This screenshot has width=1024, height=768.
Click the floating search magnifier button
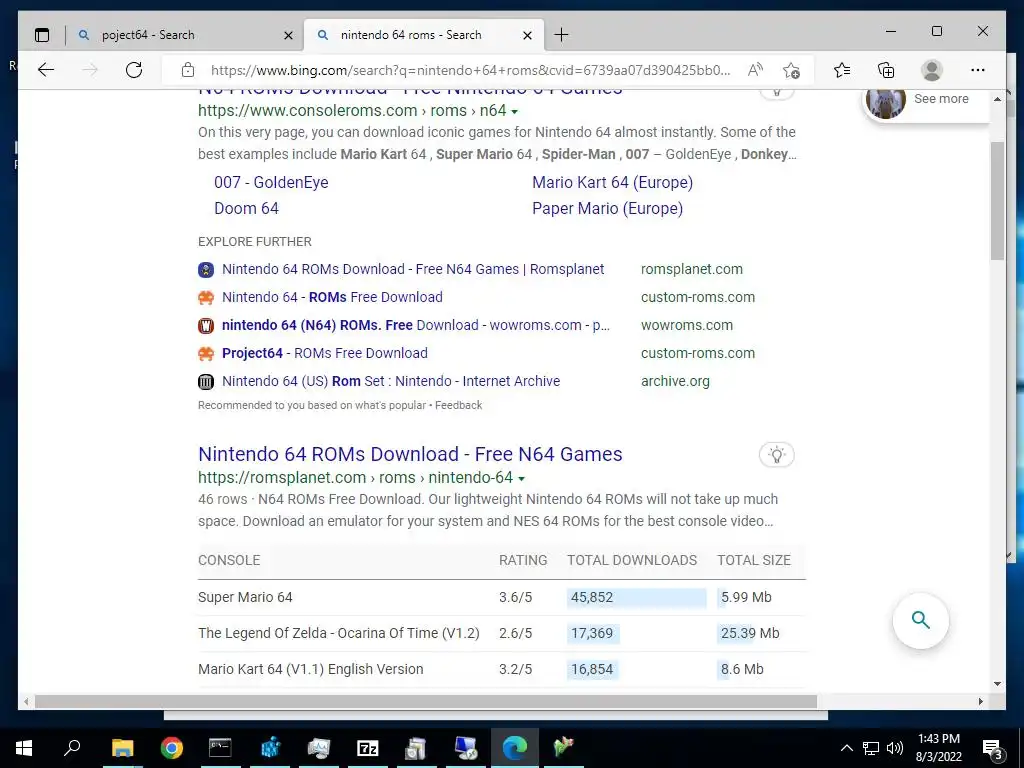pos(921,620)
